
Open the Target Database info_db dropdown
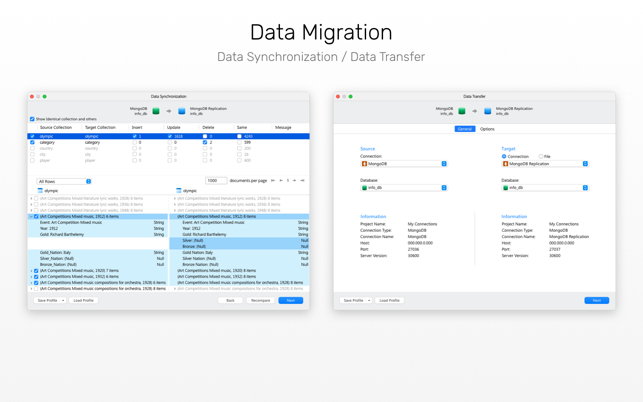tap(545, 188)
